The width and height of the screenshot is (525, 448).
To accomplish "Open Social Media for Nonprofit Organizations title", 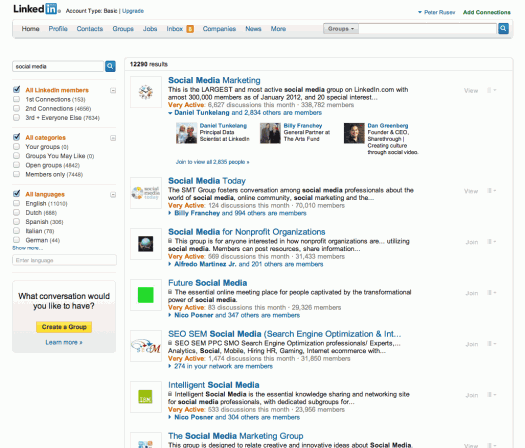I will coord(246,232).
